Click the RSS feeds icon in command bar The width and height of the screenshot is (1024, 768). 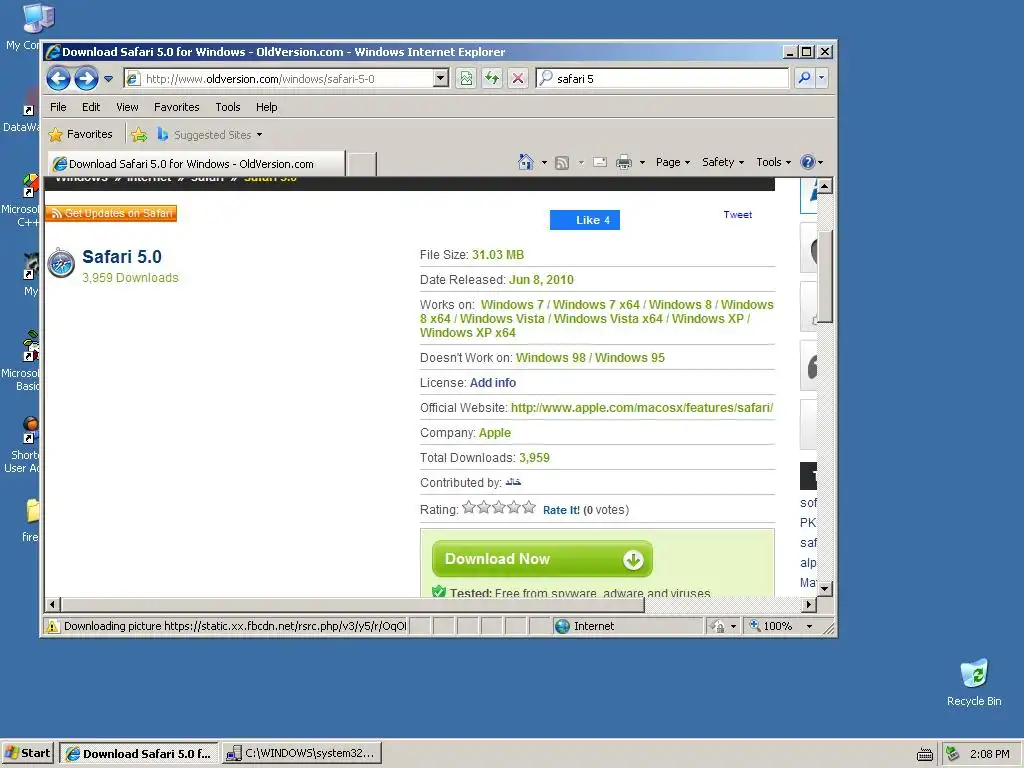pos(562,163)
